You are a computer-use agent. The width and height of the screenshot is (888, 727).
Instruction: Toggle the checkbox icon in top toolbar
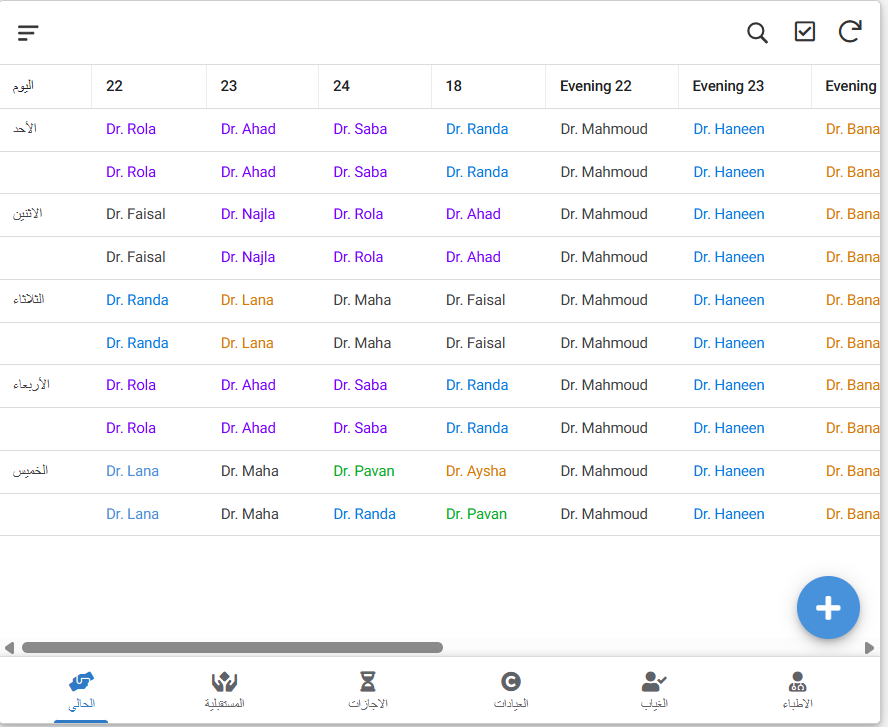805,32
